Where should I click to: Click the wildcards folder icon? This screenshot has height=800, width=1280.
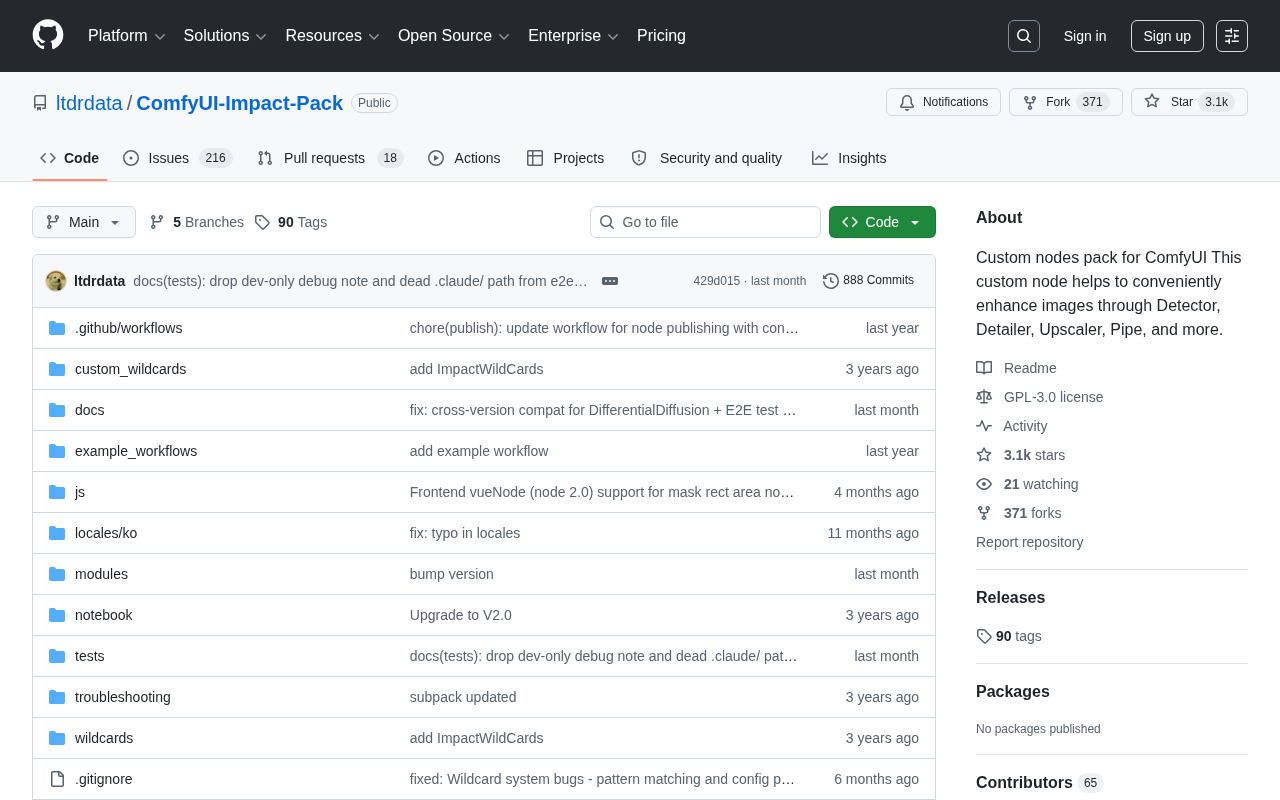coord(57,738)
